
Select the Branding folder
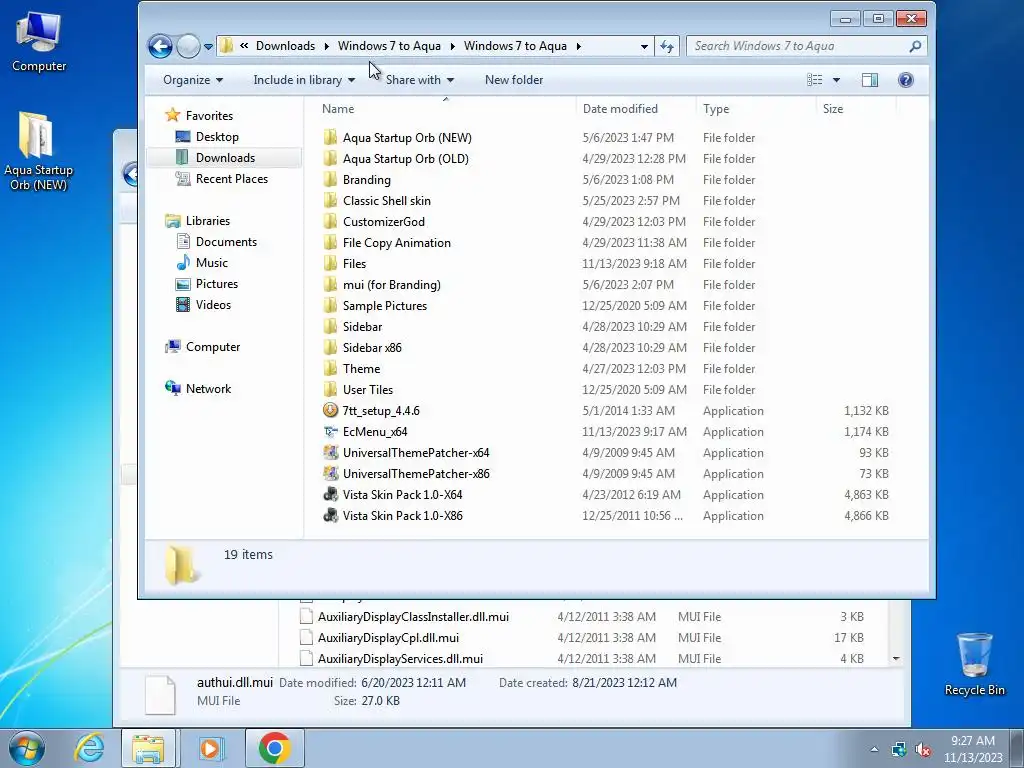[x=366, y=180]
